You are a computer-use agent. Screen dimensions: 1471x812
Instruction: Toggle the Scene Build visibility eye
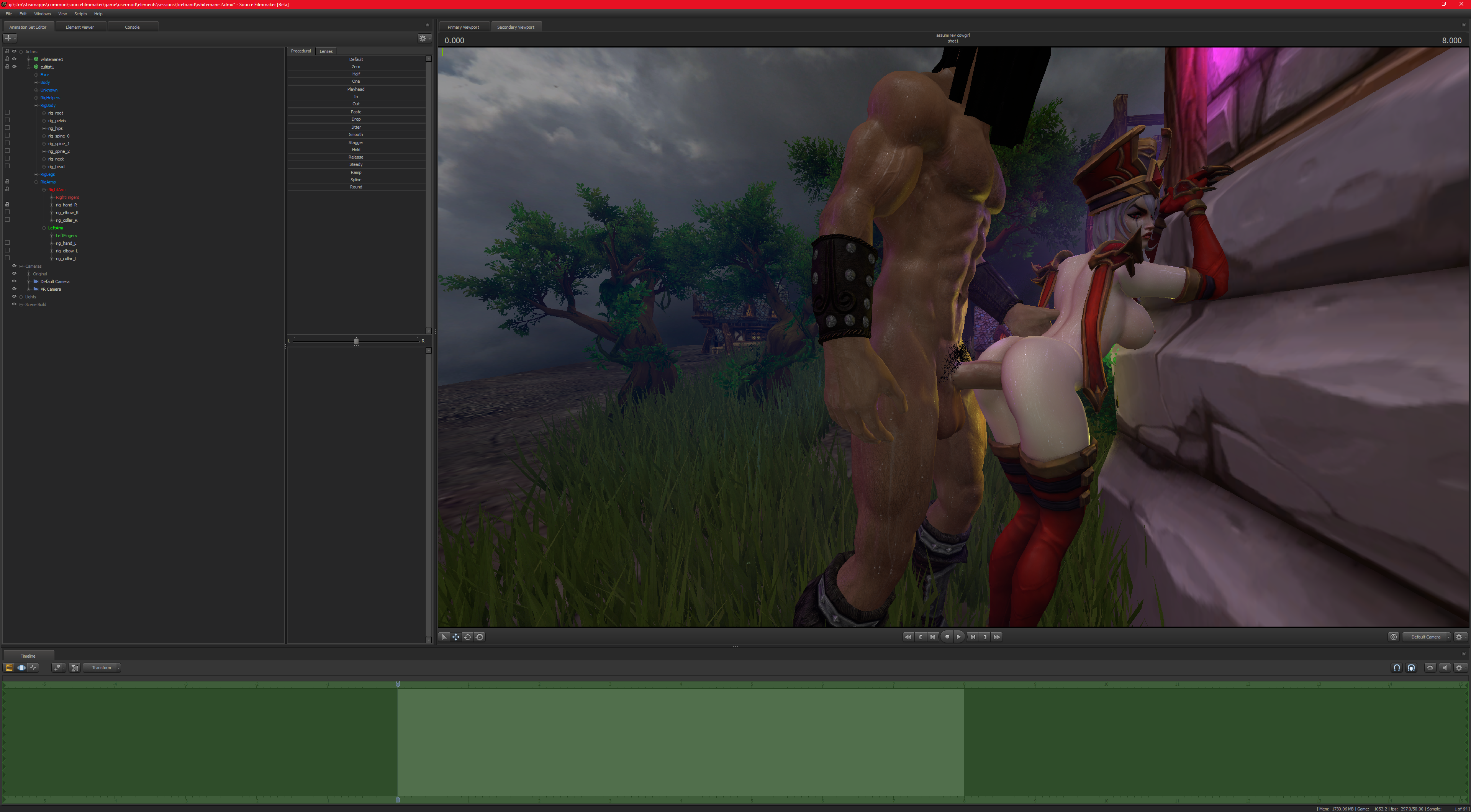click(x=14, y=304)
